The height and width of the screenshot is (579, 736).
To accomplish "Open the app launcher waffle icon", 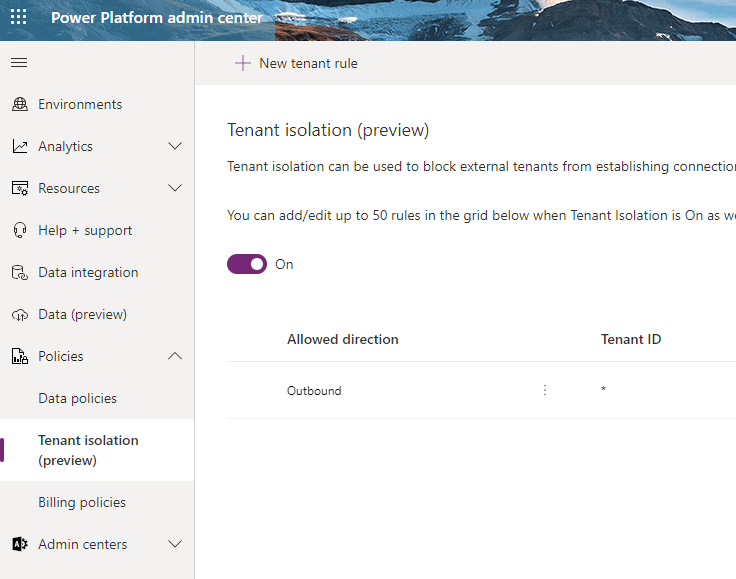I will pyautogui.click(x=19, y=18).
